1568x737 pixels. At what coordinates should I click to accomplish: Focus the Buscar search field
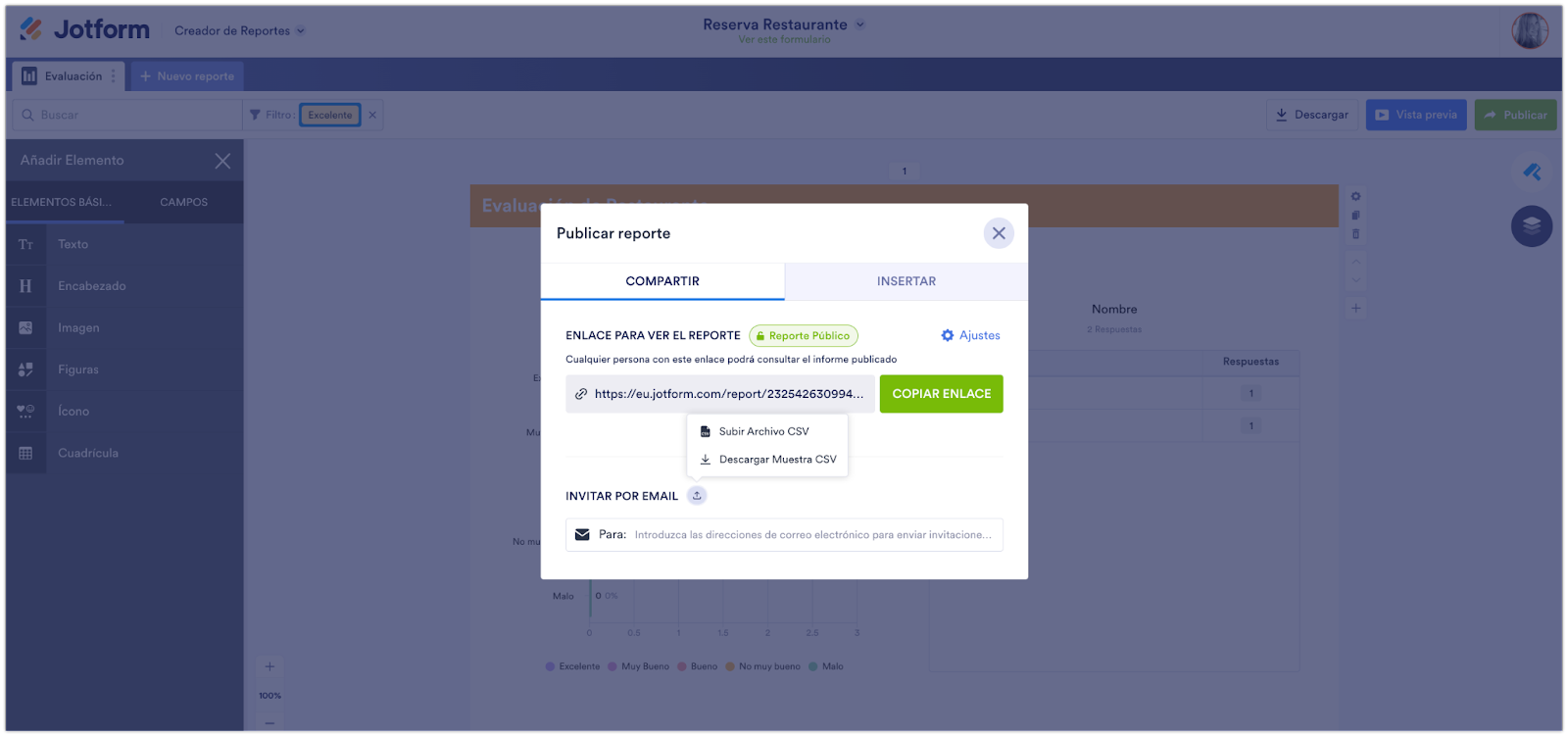pyautogui.click(x=127, y=115)
